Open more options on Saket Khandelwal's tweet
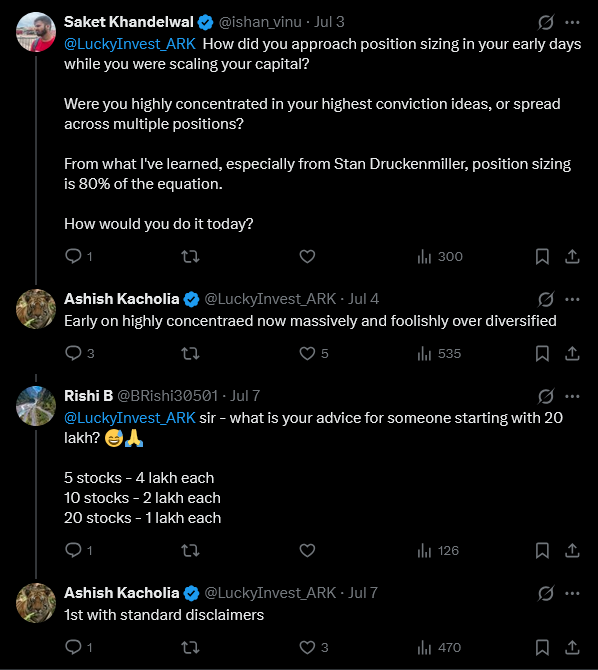This screenshot has height=670, width=598. (572, 22)
